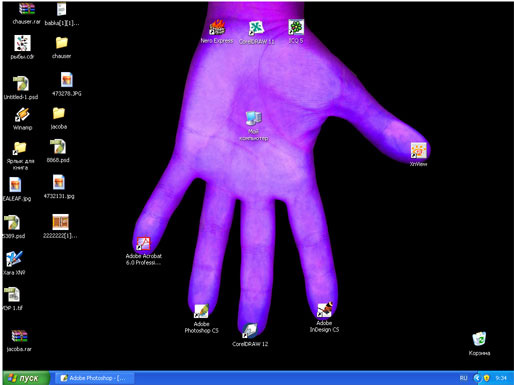Screen dimensions: 514x385
Task: Select the 473278.JPG image file
Action: pyautogui.click(x=67, y=80)
